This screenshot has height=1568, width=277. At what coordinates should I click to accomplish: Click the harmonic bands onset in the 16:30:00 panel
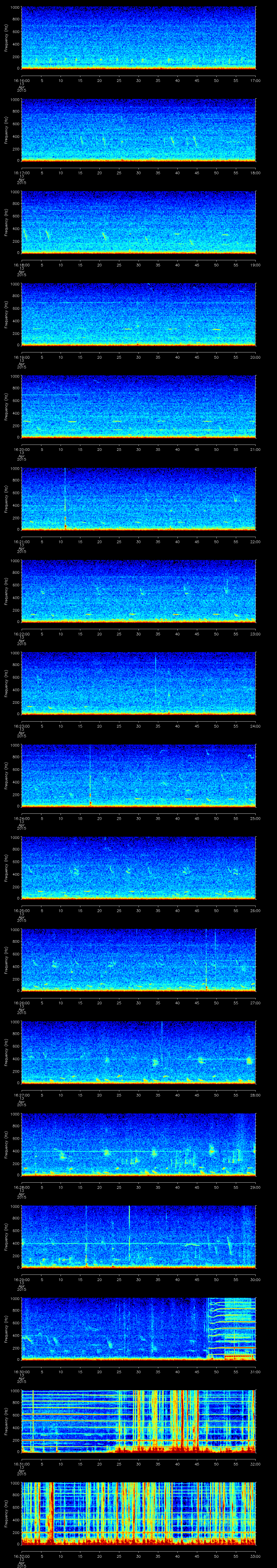pos(209,1329)
